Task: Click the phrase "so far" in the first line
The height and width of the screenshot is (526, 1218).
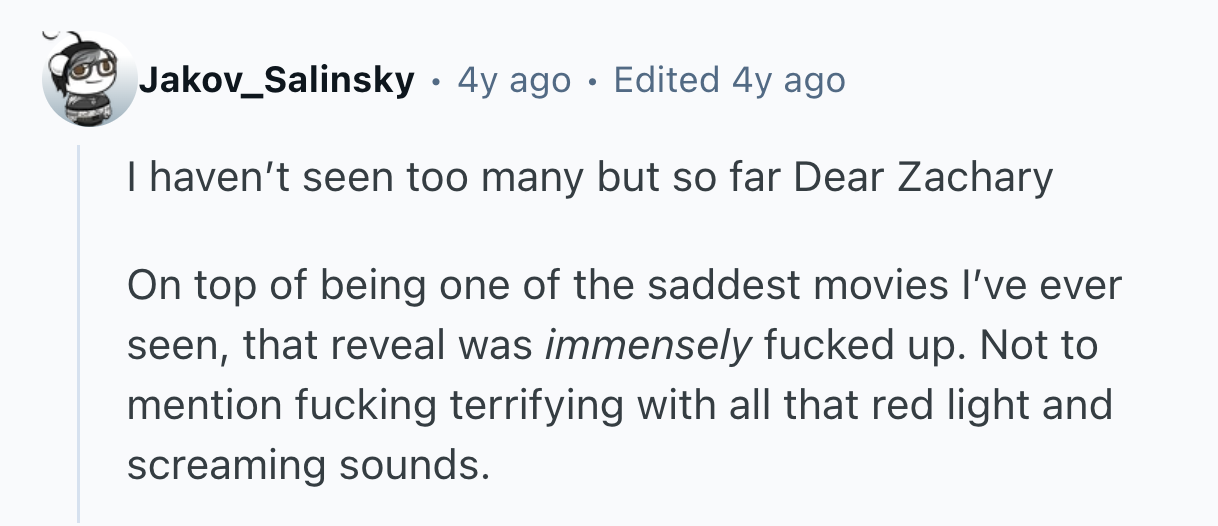Action: tap(736, 177)
